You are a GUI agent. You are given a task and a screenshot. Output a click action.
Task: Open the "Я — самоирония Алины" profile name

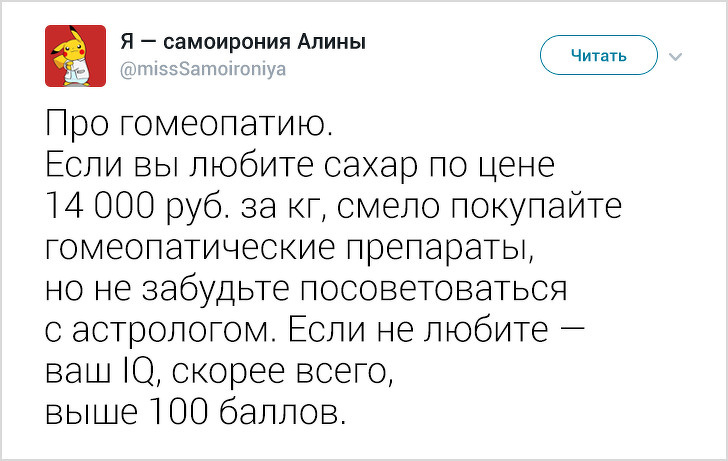(x=242, y=42)
